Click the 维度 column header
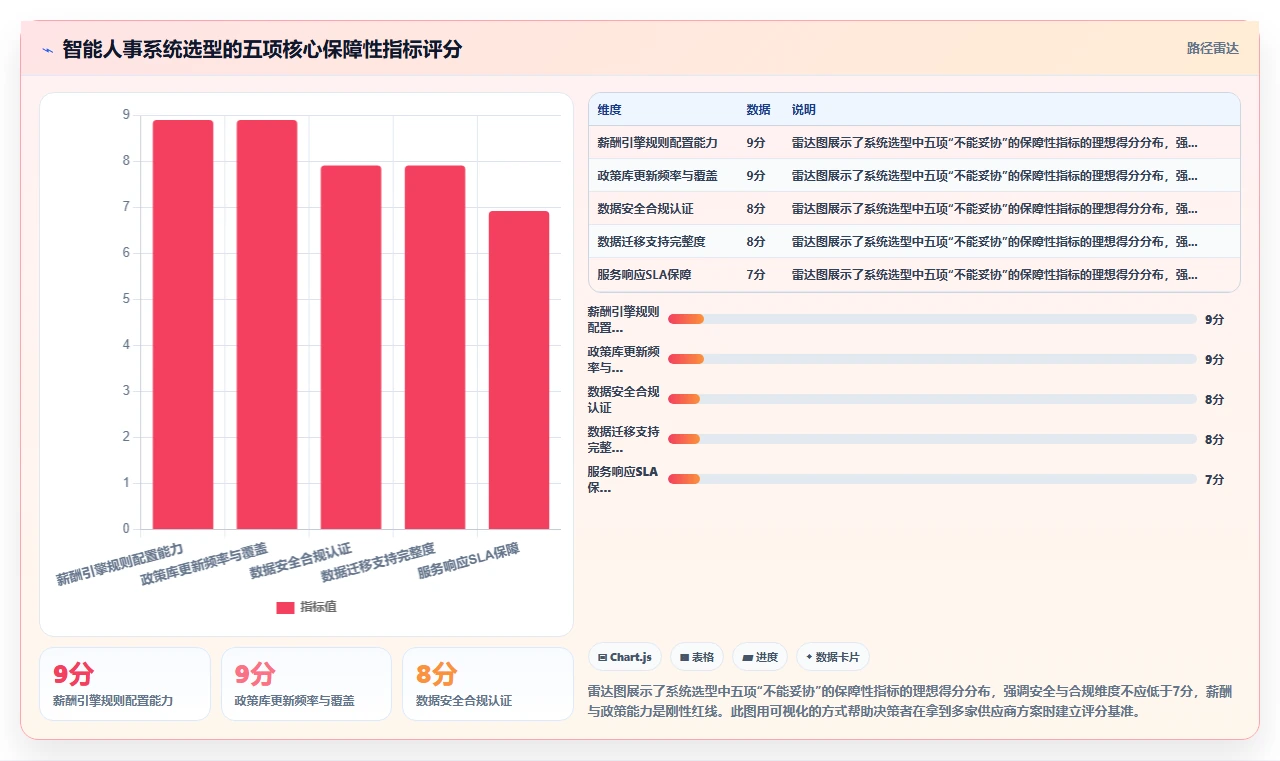This screenshot has width=1280, height=761. pyautogui.click(x=609, y=110)
